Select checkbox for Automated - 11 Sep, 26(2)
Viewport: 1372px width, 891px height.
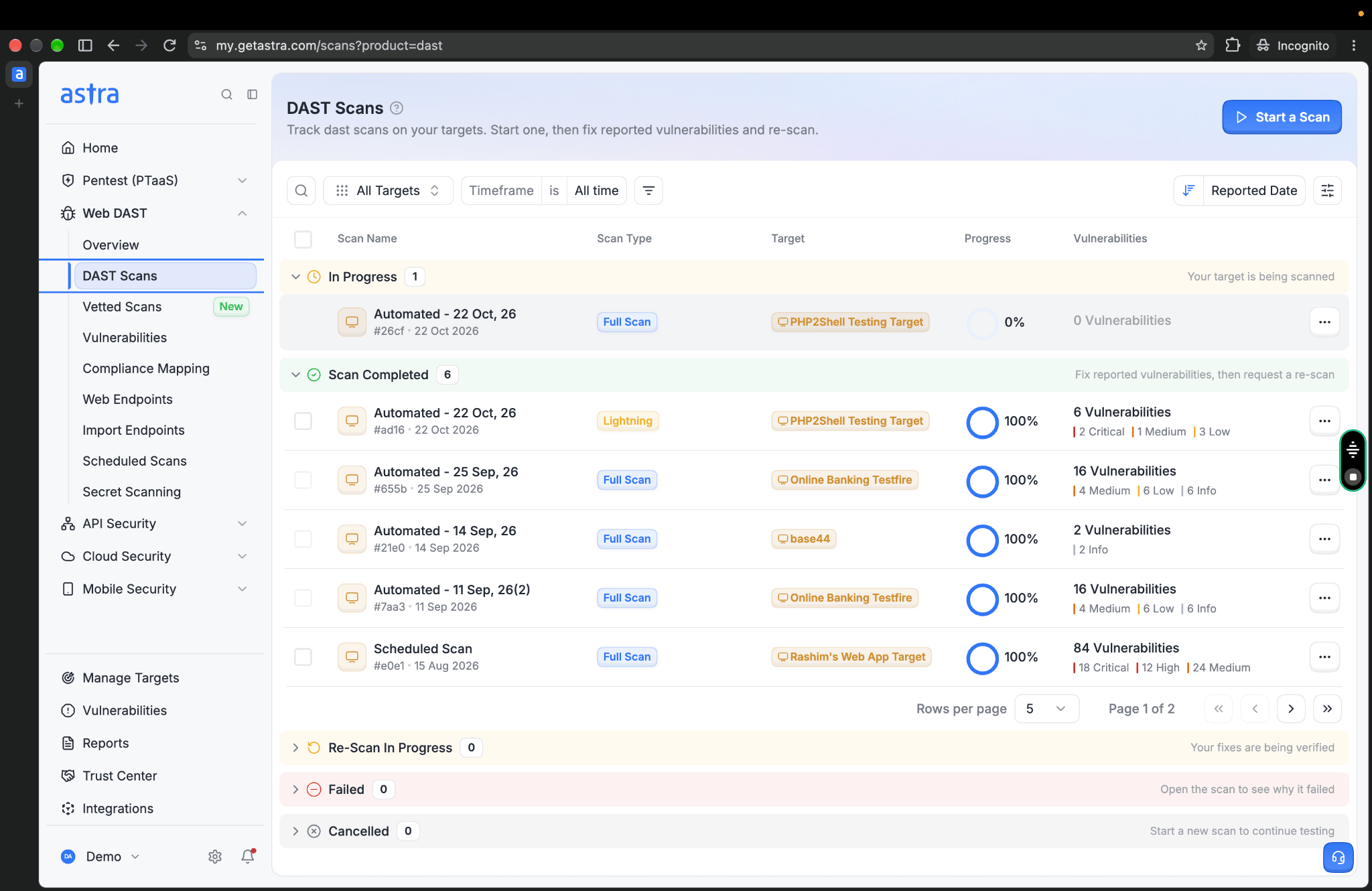303,598
